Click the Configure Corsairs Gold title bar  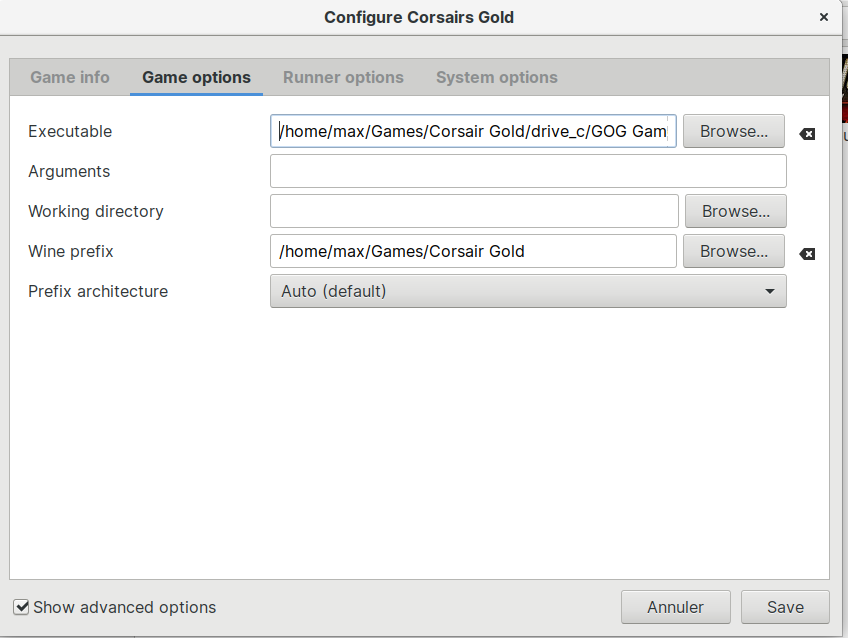tap(419, 17)
